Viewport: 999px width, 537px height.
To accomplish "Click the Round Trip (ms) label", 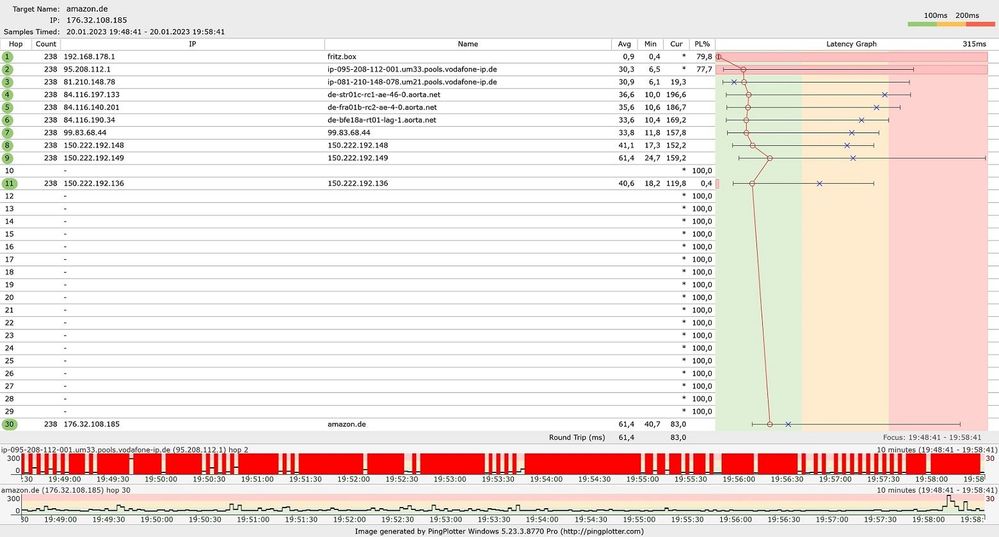I will [x=577, y=438].
